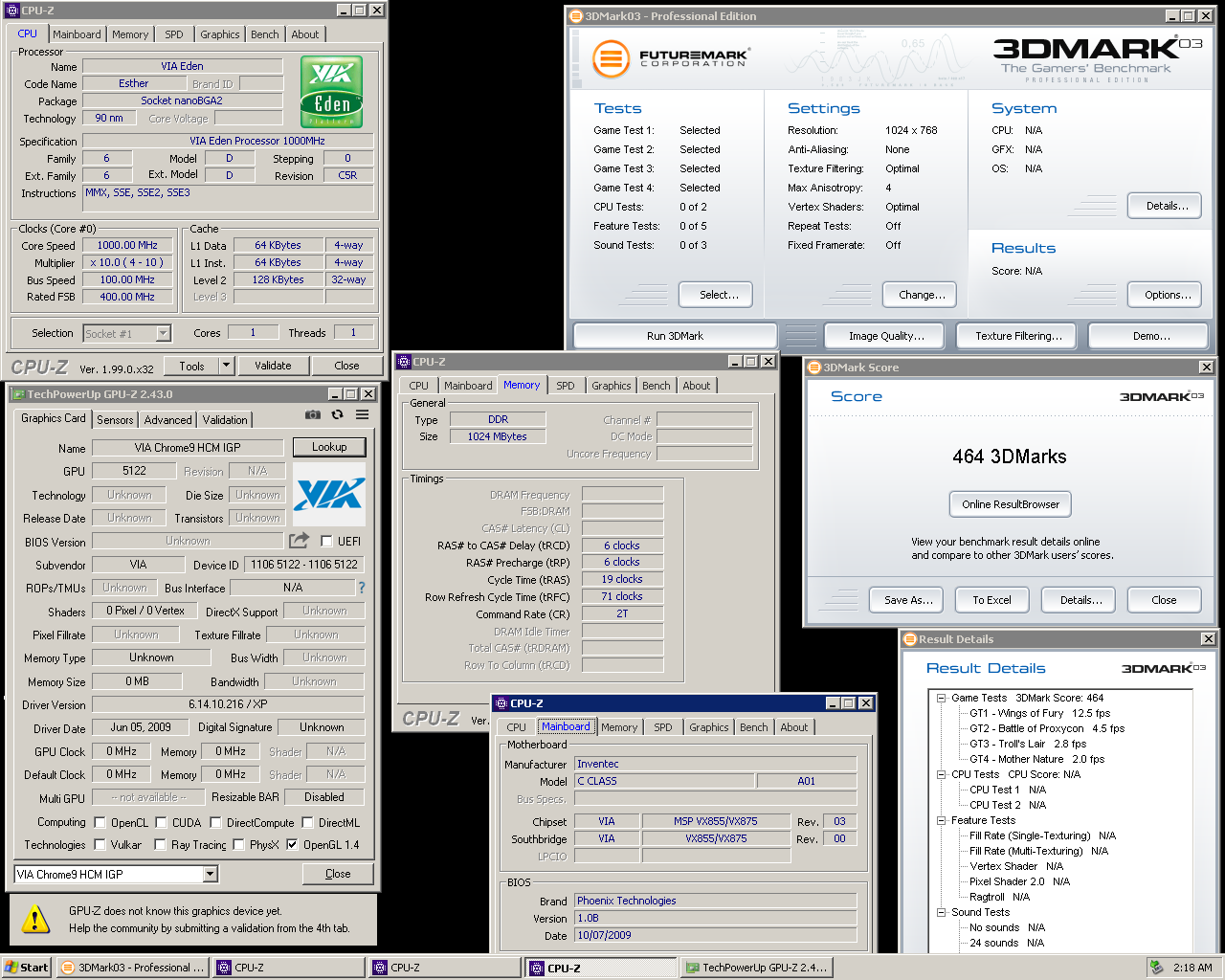
Task: Select GT4 - Mother Nature result row
Action: coord(1036,759)
